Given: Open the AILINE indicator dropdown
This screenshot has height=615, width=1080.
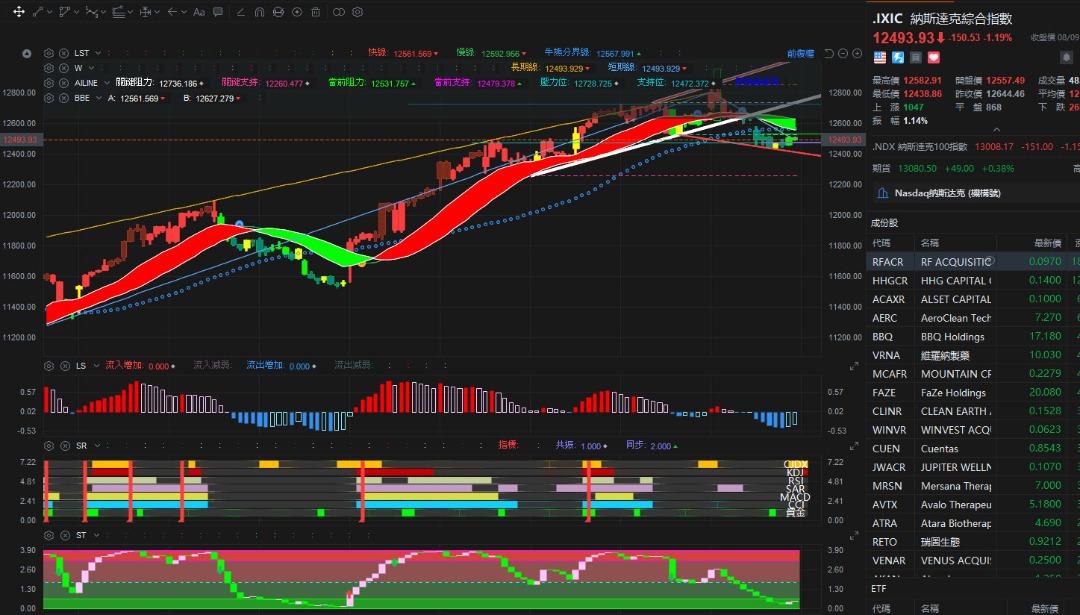Looking at the screenshot, I should coord(107,83).
